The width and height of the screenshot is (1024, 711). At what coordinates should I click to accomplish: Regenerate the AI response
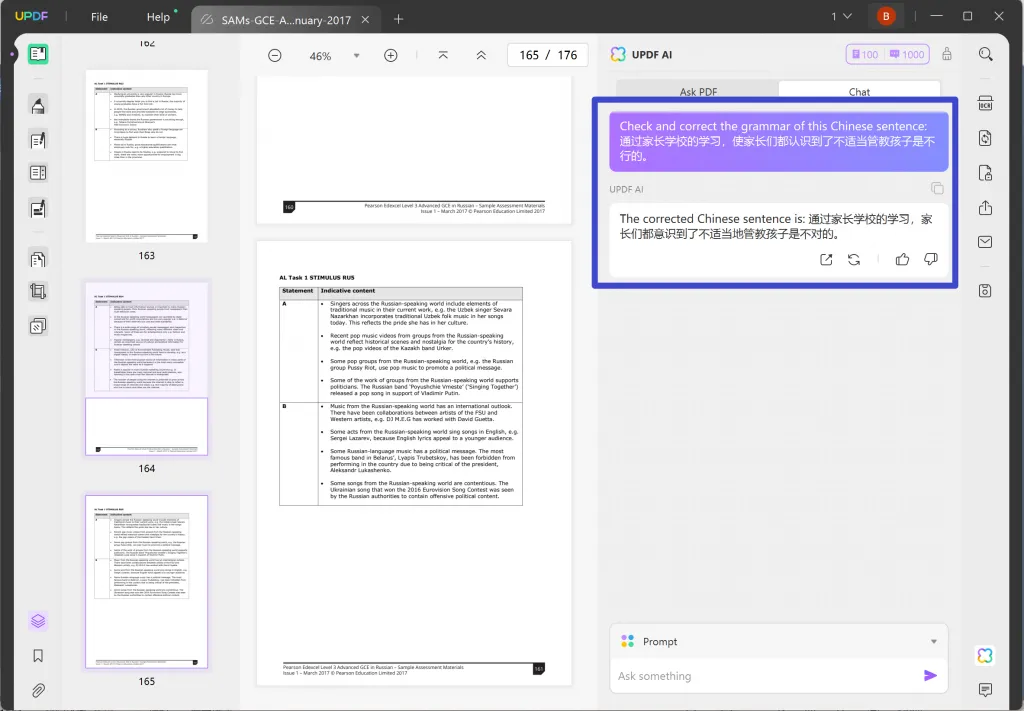pos(854,259)
